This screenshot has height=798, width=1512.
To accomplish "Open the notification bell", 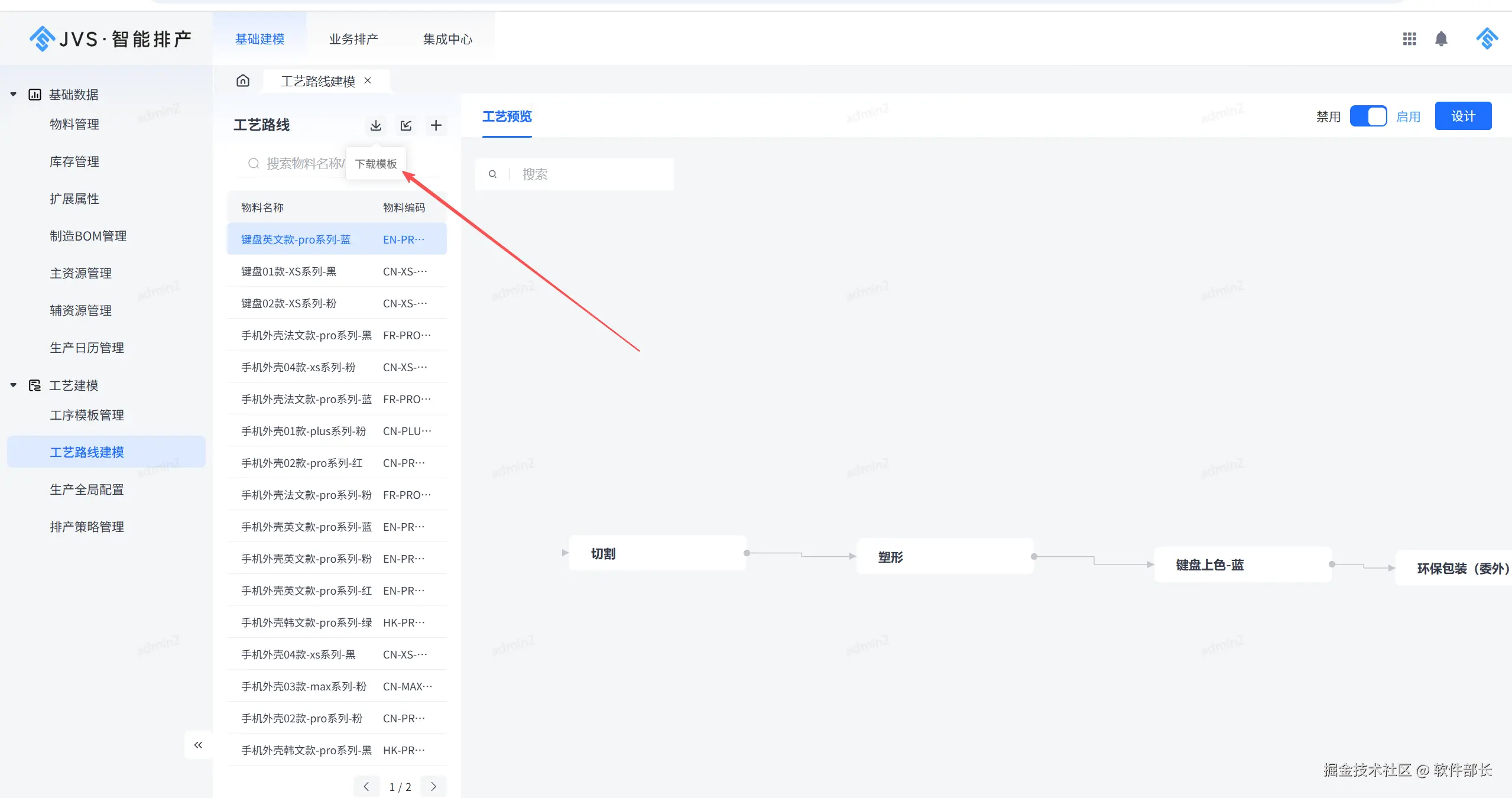I will 1441,39.
